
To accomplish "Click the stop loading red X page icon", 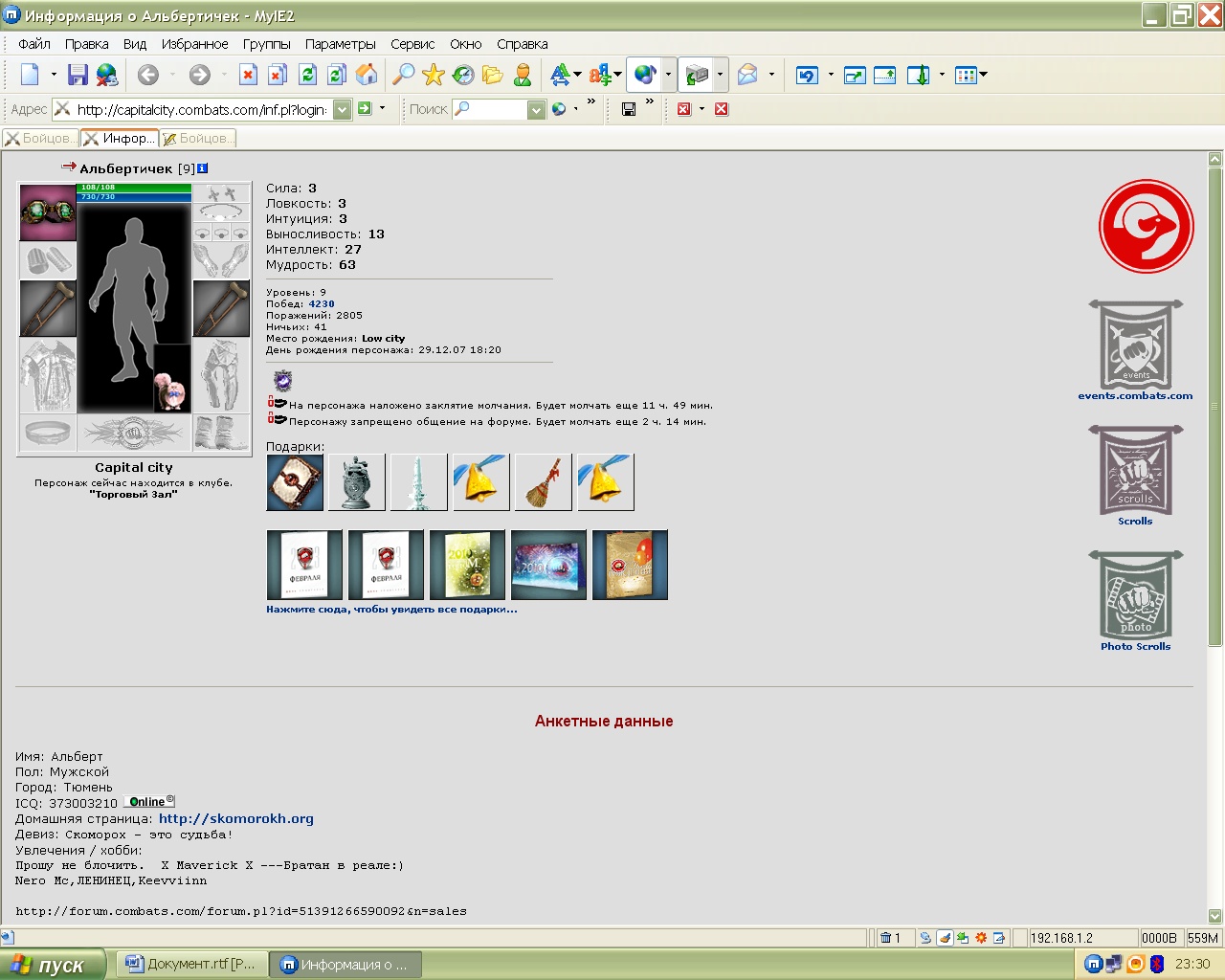I will coord(248,75).
